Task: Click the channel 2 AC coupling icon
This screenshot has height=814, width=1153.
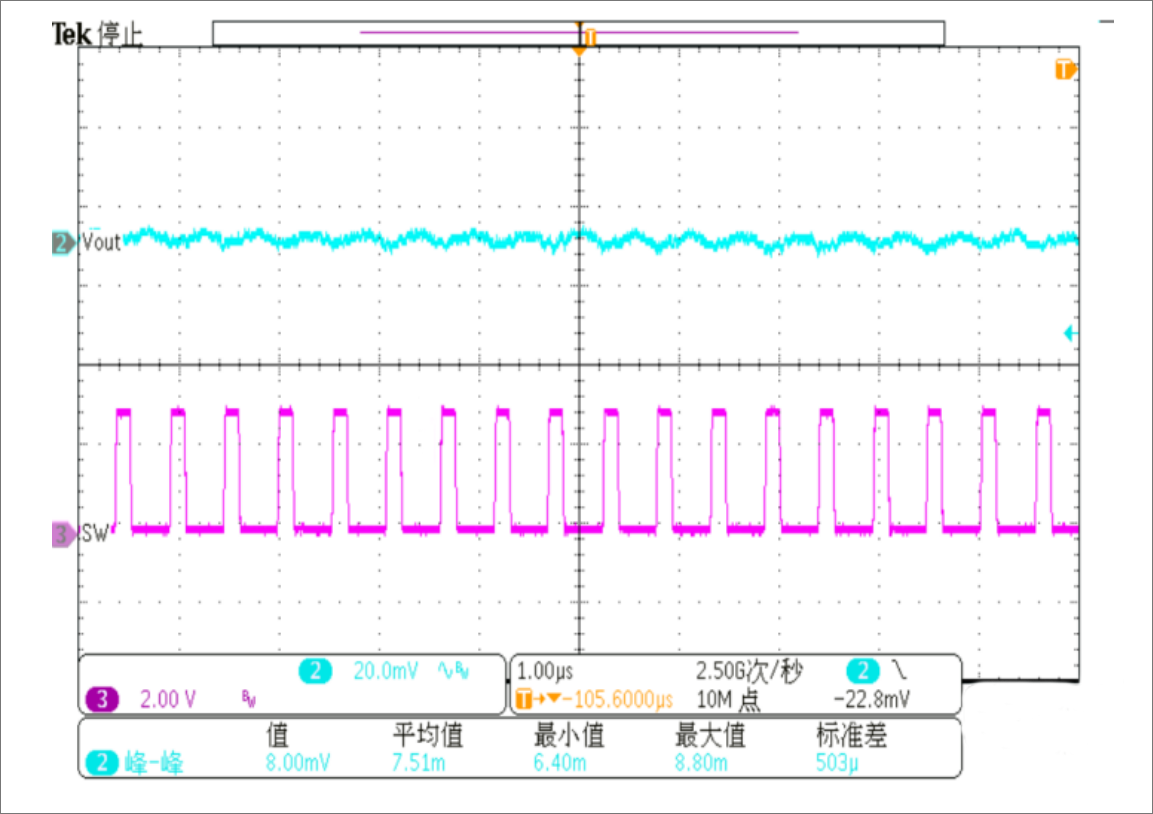Action: (x=444, y=670)
